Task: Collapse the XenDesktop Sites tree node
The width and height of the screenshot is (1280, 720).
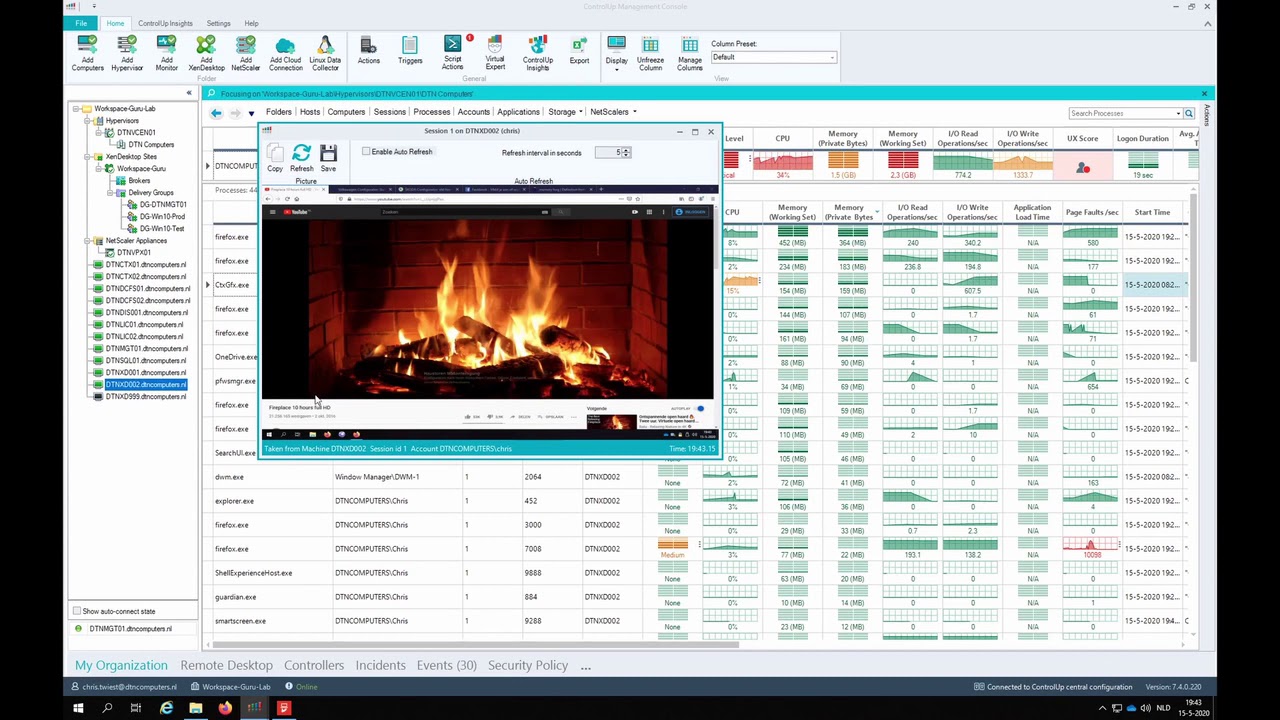Action: pos(88,156)
